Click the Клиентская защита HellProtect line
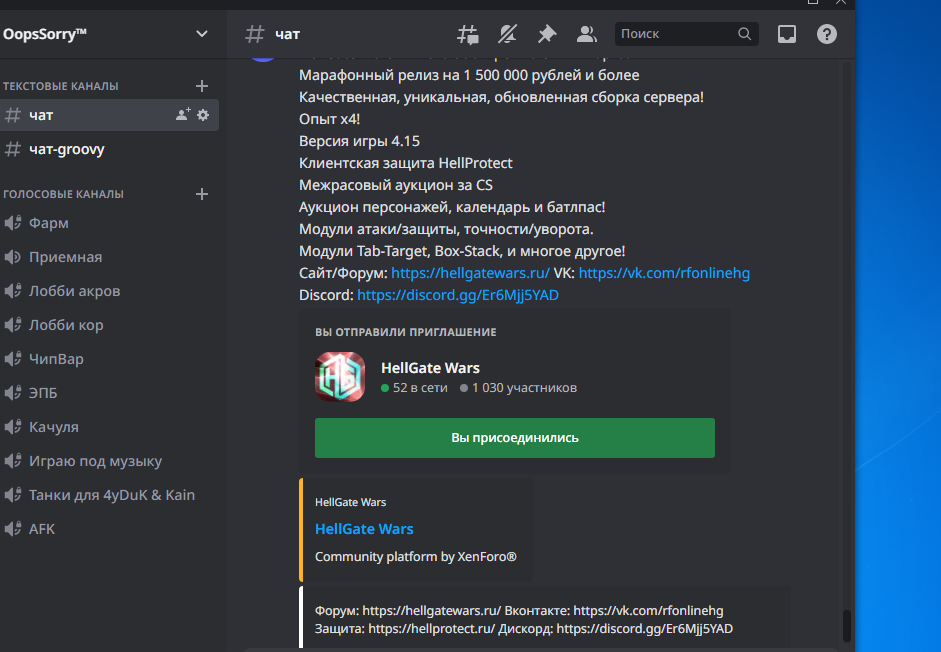 [406, 163]
